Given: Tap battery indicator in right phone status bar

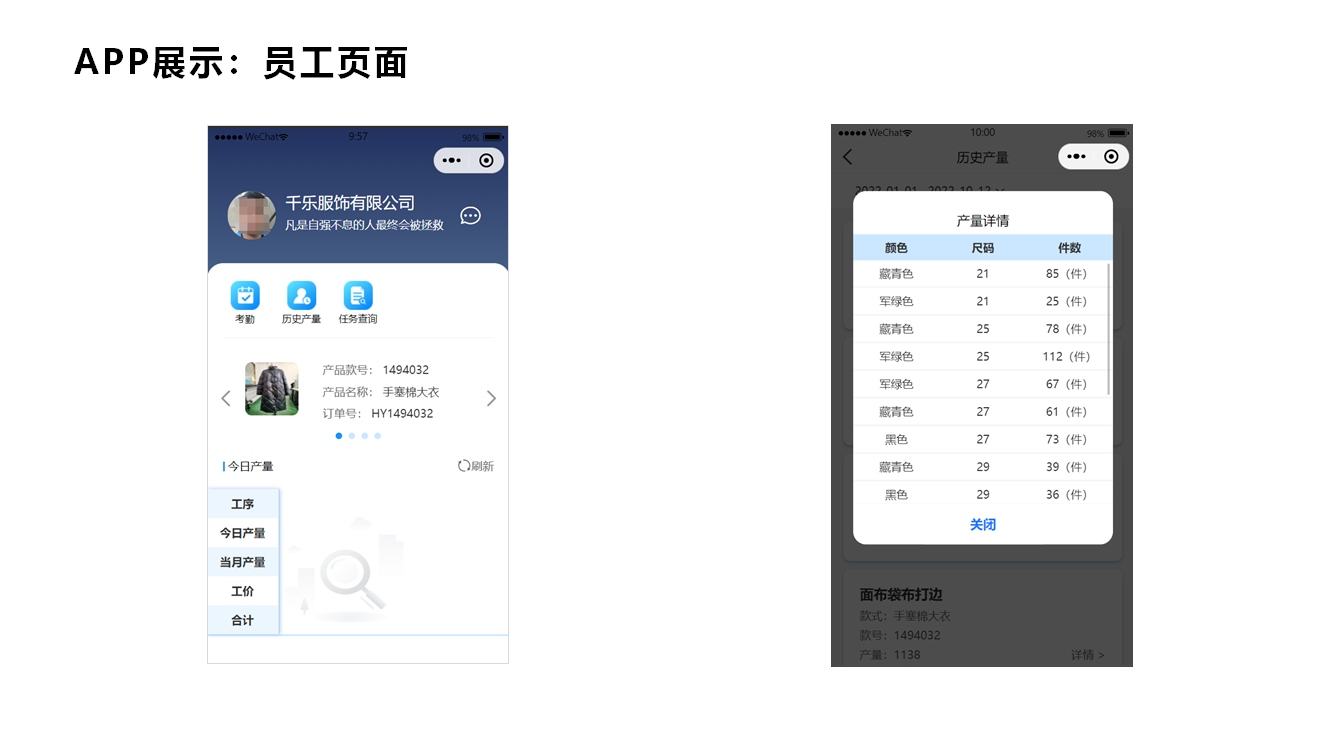Looking at the screenshot, I should pos(1118,133).
